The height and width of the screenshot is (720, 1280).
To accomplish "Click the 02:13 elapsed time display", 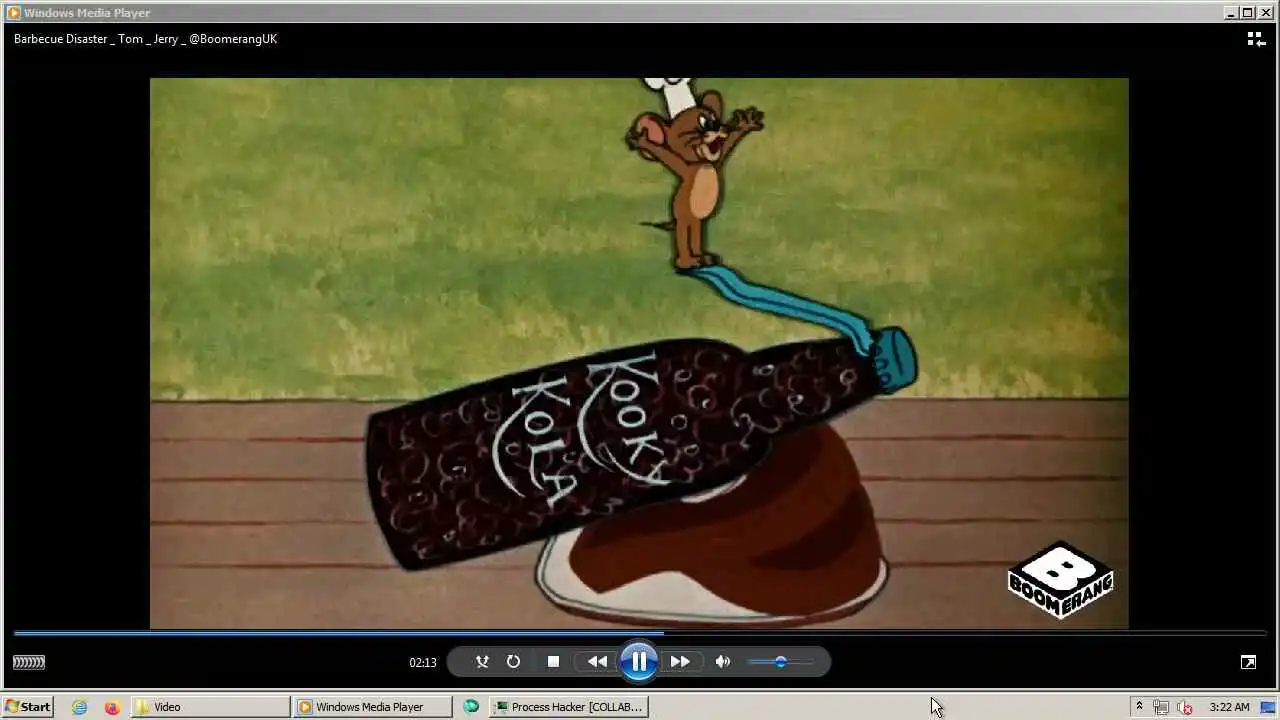I will (423, 662).
